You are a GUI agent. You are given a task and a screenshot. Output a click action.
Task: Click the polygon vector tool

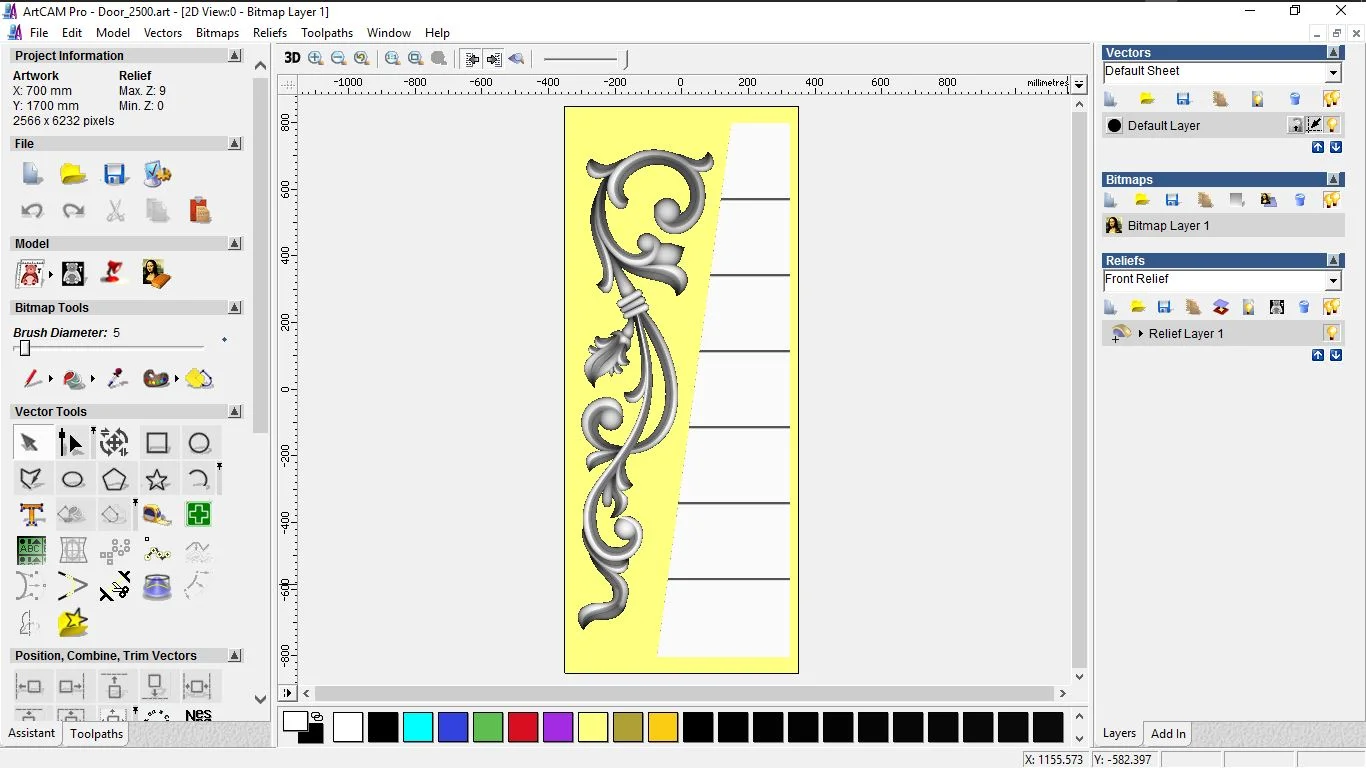(x=115, y=479)
